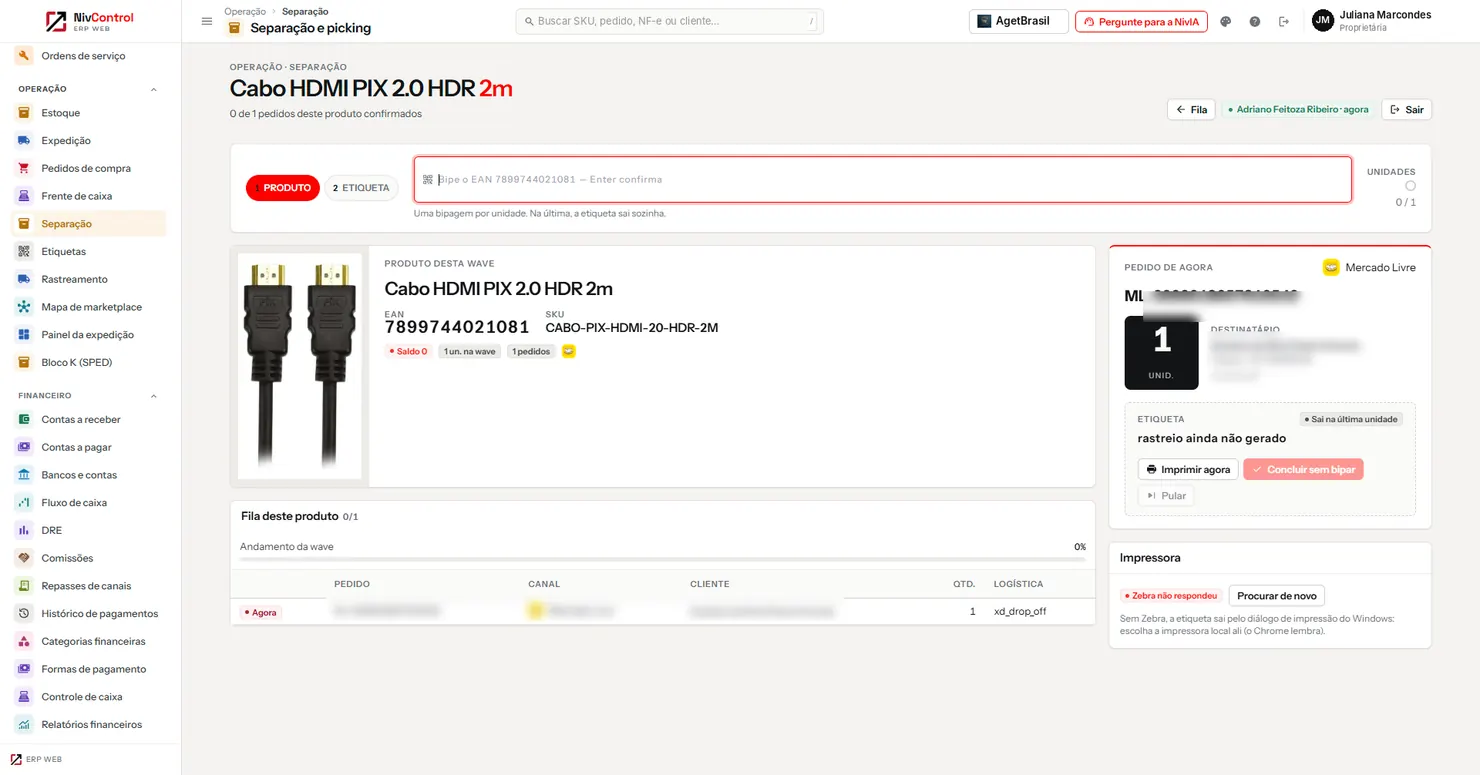Image resolution: width=1480 pixels, height=775 pixels.
Task: Open the AgetBrasil company selector
Action: click(1019, 21)
